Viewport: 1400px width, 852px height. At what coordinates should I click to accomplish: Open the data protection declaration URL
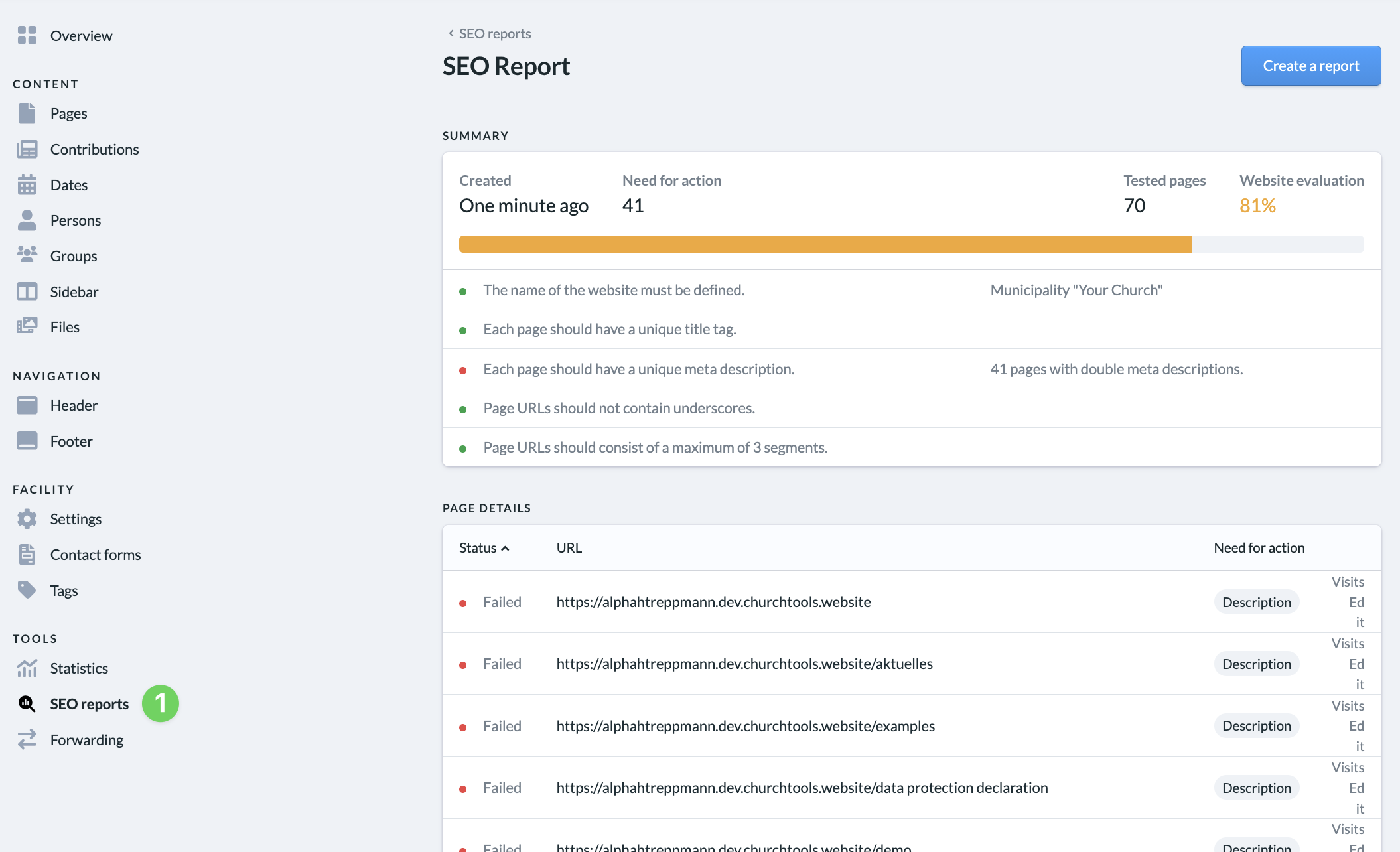click(x=802, y=788)
